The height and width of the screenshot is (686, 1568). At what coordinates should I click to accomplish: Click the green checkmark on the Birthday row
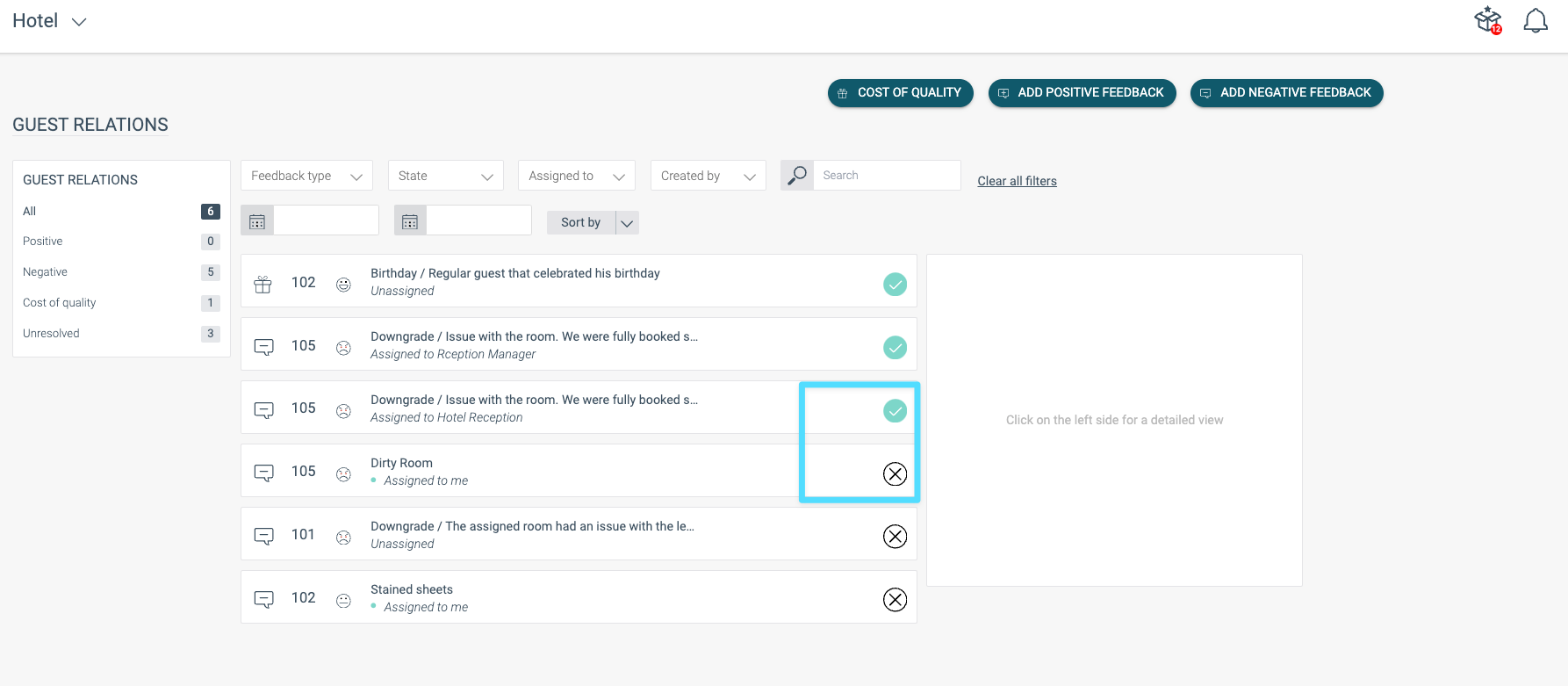895,284
